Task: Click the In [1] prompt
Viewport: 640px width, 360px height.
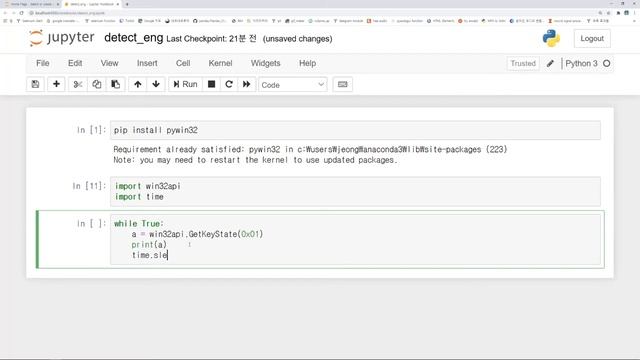Action: [91, 130]
